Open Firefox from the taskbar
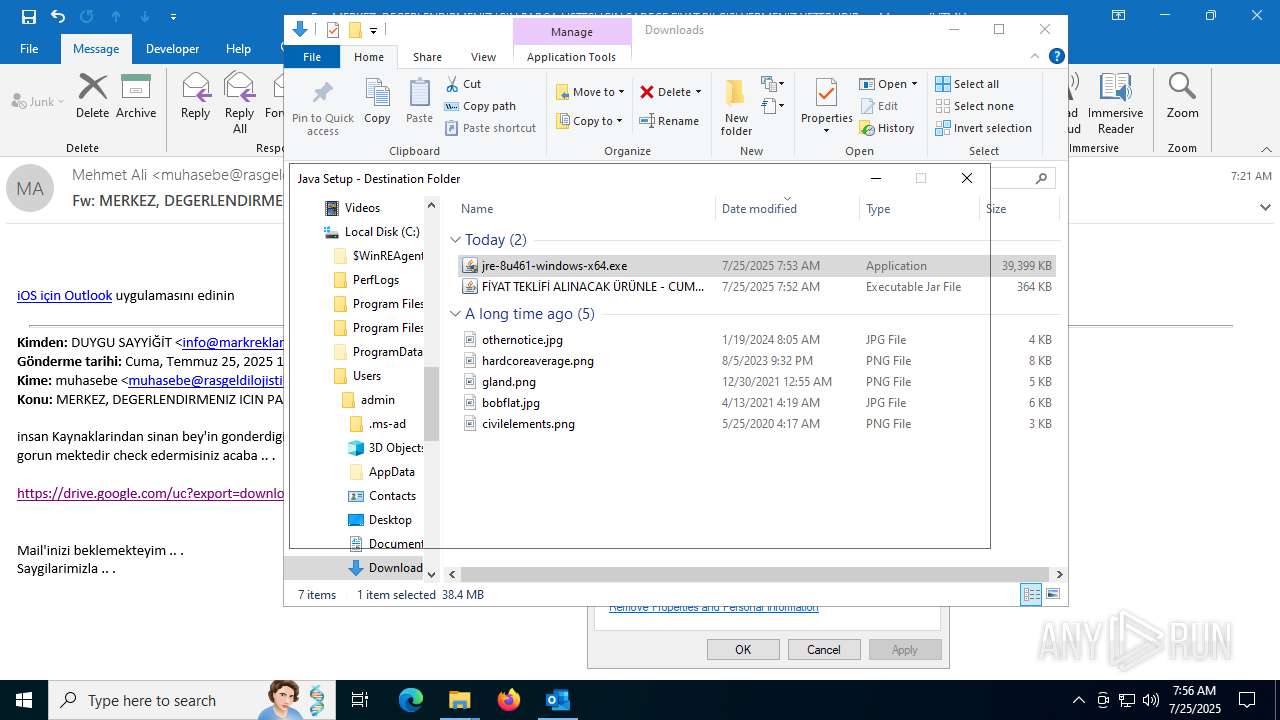1280x720 pixels. tap(508, 700)
